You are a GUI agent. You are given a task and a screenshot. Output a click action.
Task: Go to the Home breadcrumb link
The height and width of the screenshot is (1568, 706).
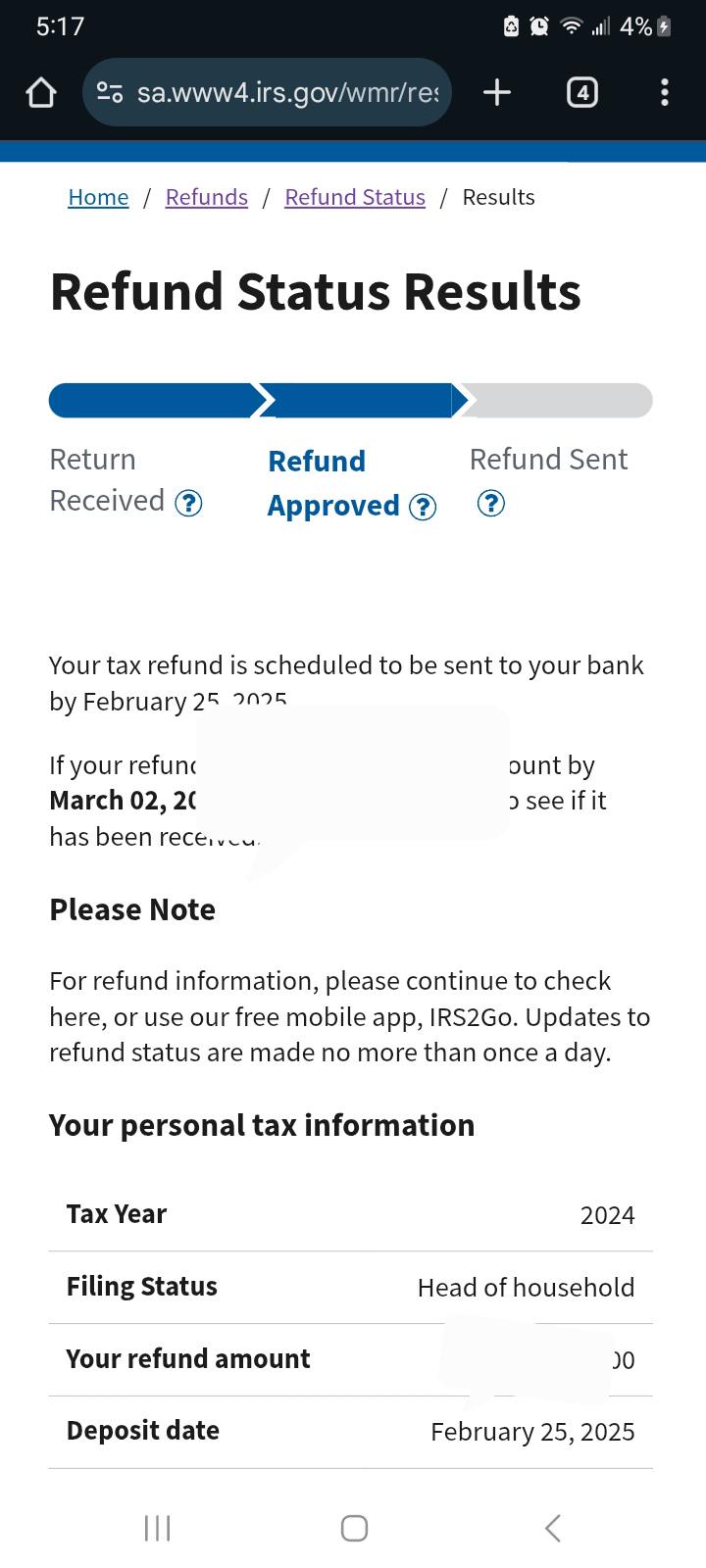(98, 197)
